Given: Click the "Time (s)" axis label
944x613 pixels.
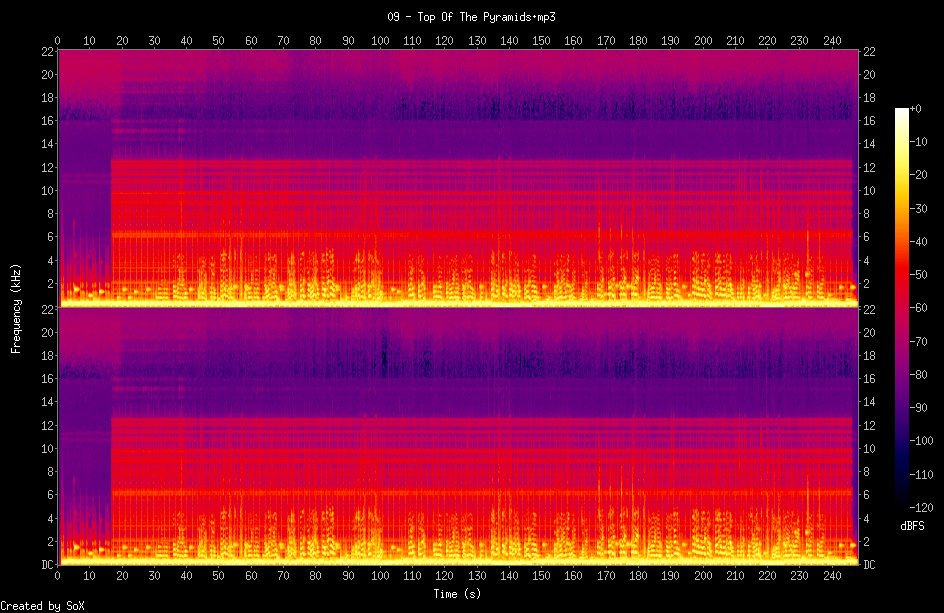Looking at the screenshot, I should coord(458,594).
